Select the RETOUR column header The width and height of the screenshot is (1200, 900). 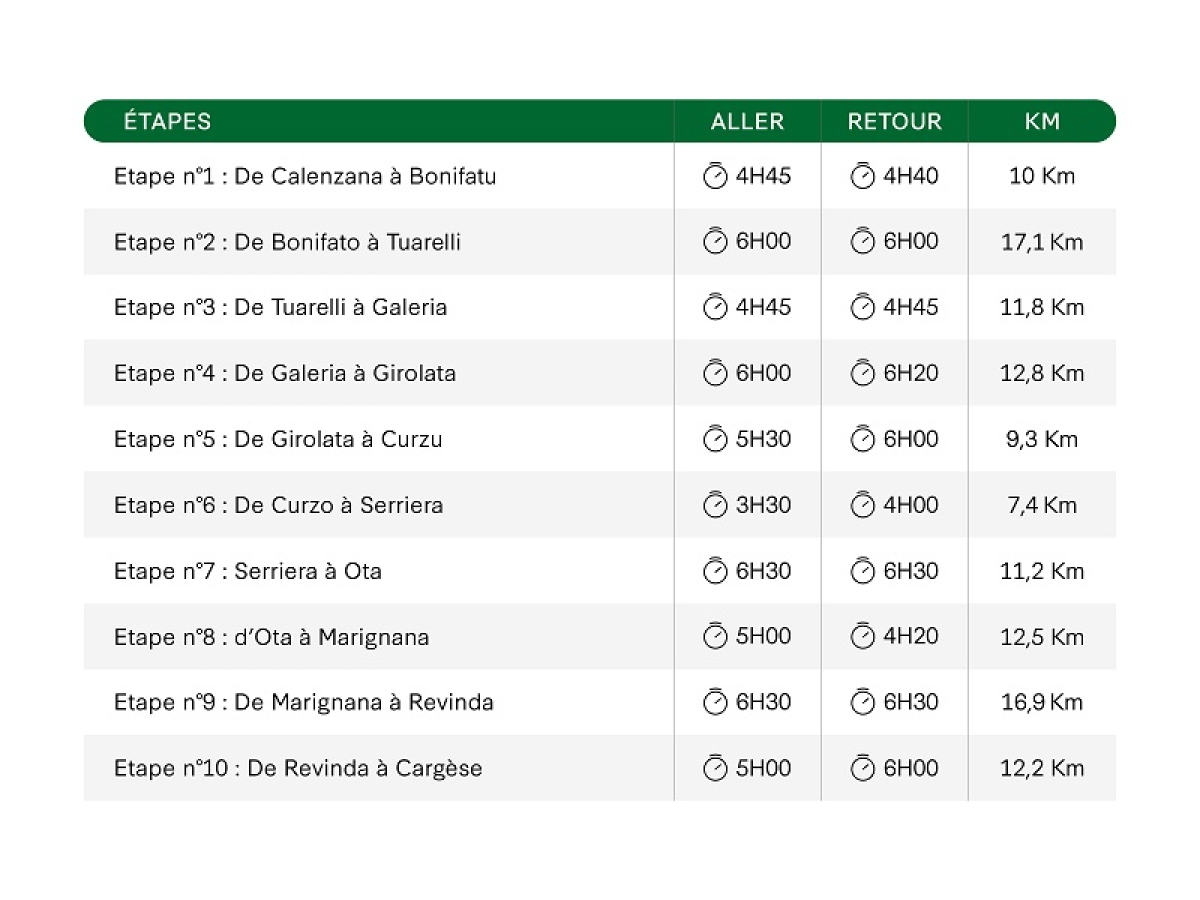click(x=895, y=122)
